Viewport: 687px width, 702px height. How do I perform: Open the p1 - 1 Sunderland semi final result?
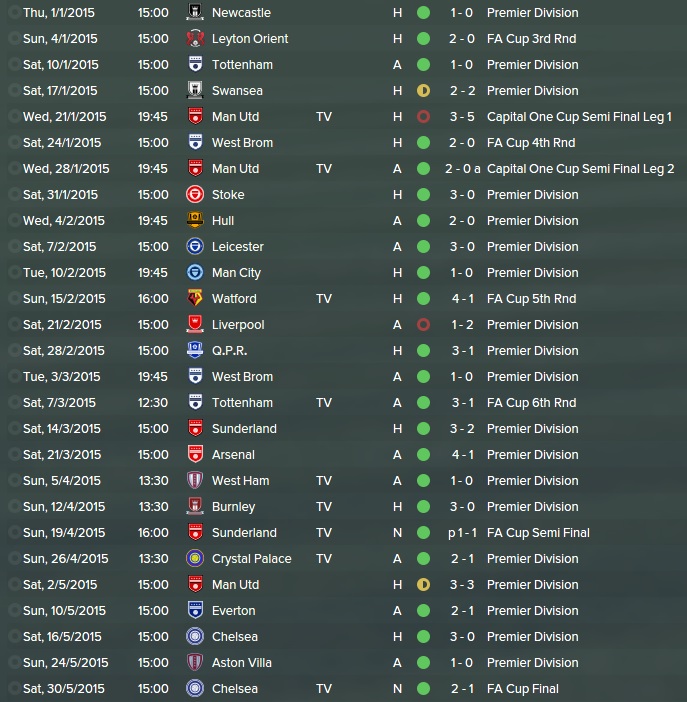click(x=462, y=532)
